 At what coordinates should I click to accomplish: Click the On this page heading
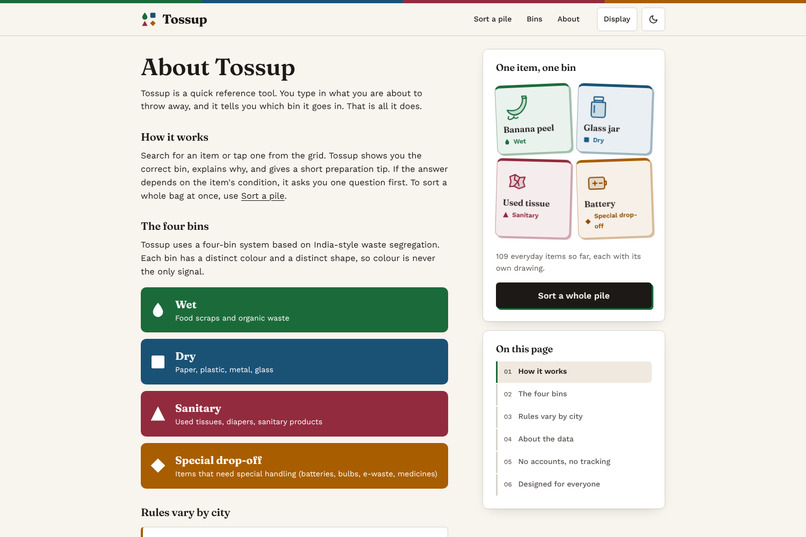pyautogui.click(x=524, y=349)
